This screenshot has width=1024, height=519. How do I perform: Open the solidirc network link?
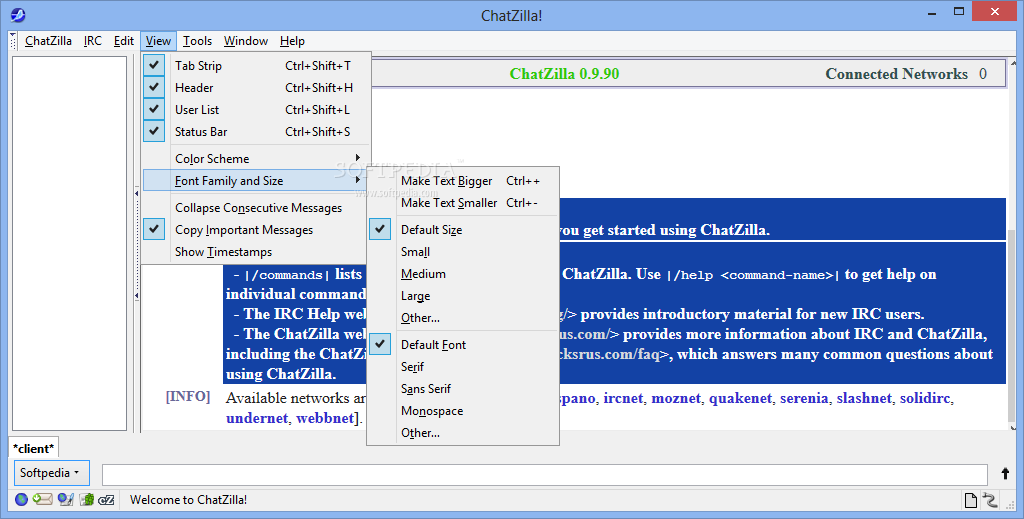click(x=925, y=398)
